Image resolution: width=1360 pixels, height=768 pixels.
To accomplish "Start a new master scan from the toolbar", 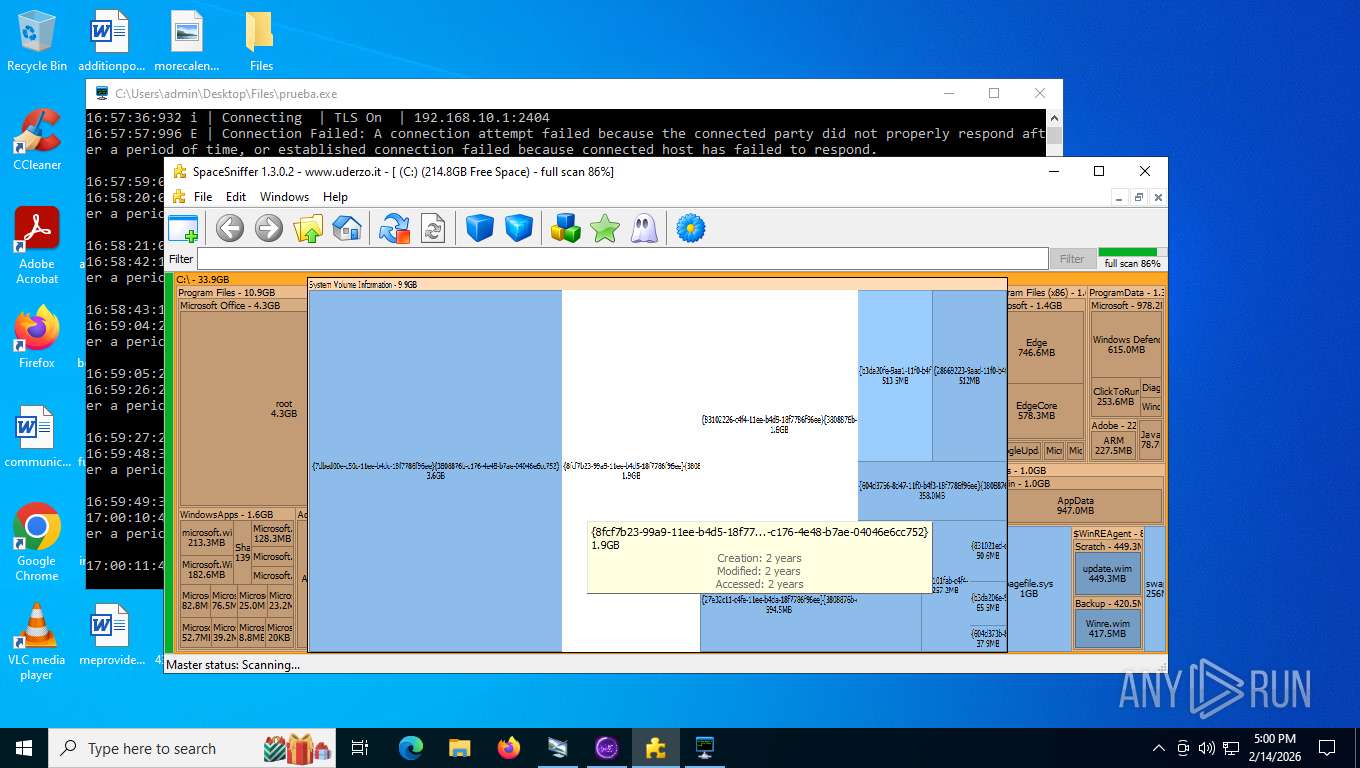I will click(394, 228).
